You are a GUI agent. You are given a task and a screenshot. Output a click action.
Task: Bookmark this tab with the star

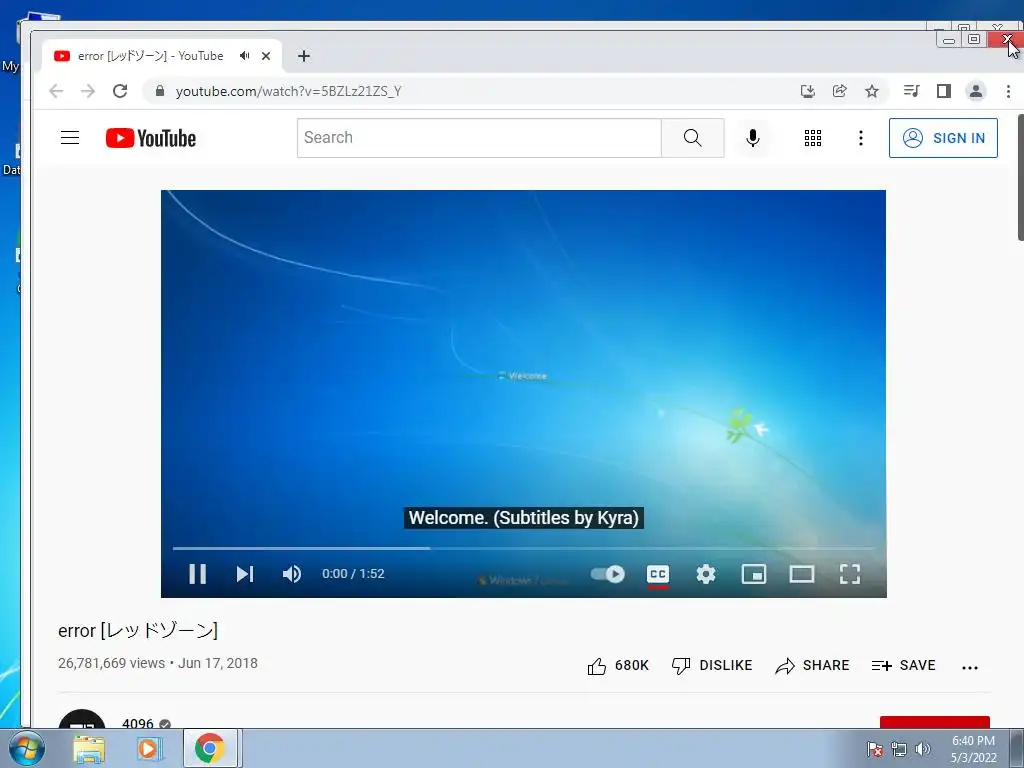pyautogui.click(x=872, y=91)
